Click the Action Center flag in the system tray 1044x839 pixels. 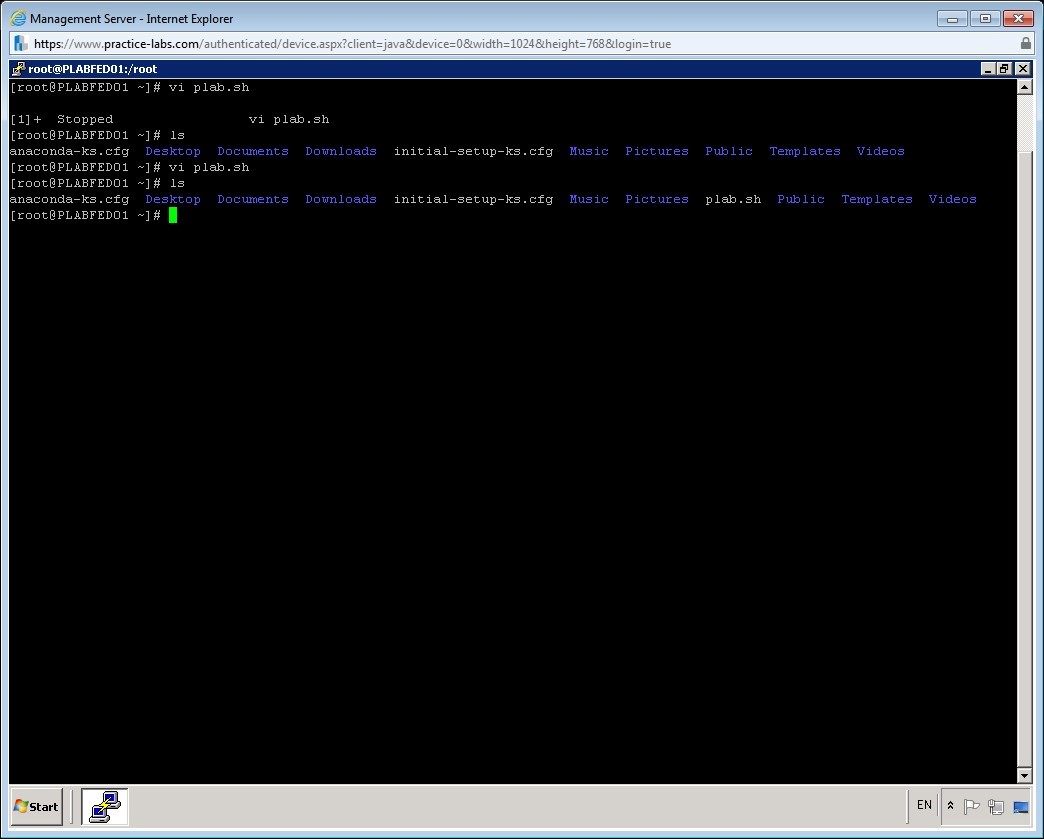tap(971, 806)
